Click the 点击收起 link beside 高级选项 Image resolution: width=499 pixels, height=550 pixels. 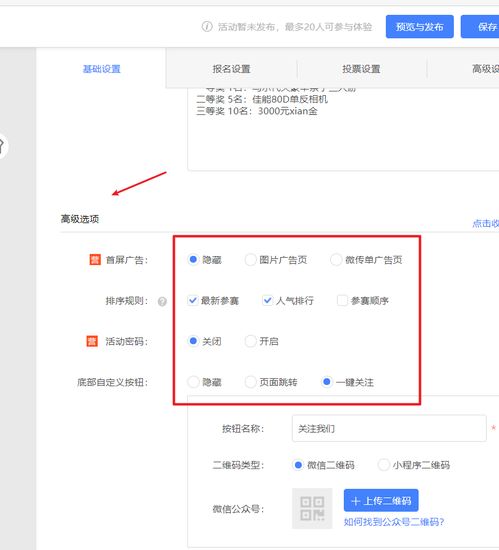pyautogui.click(x=486, y=223)
